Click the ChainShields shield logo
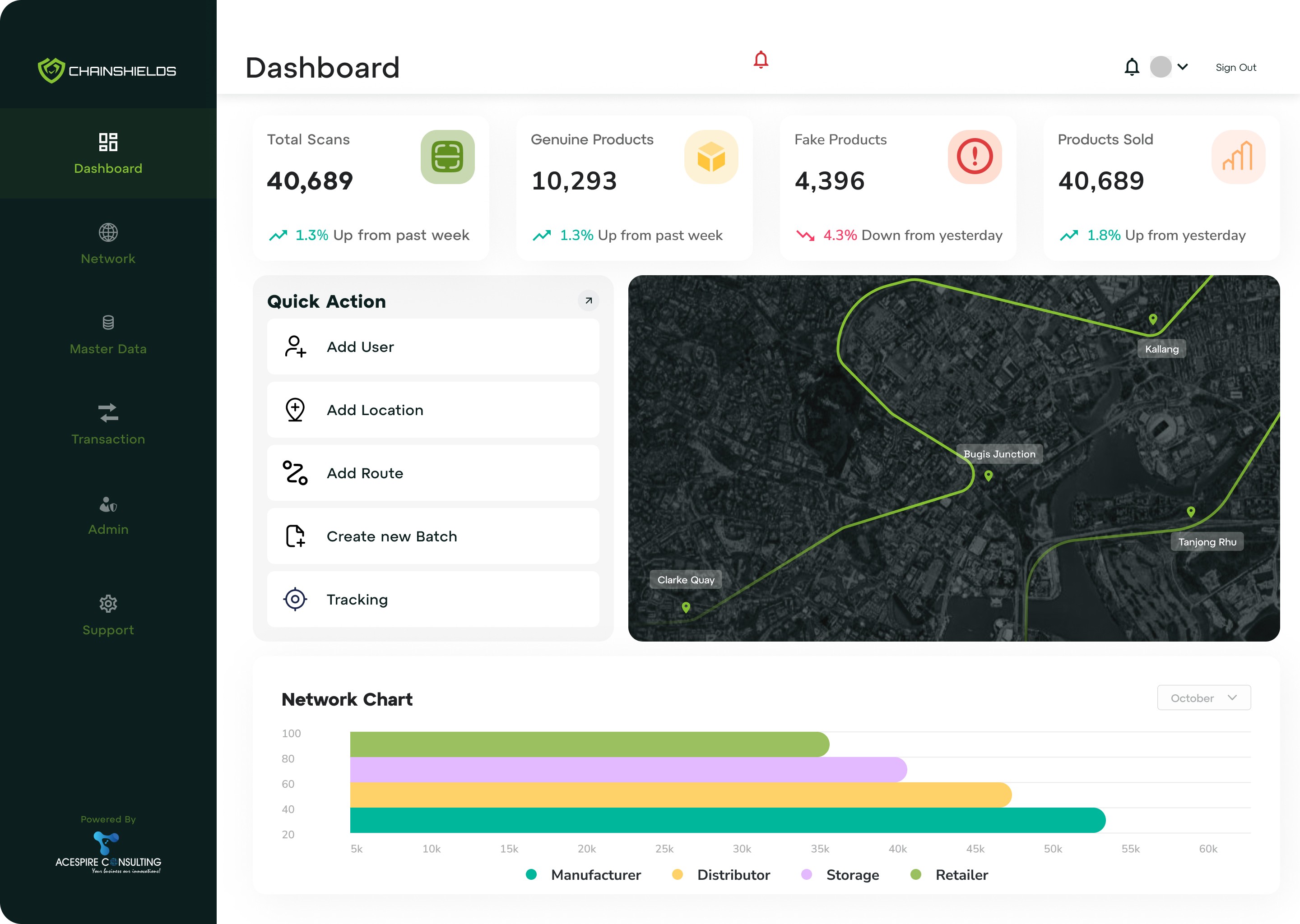 51,70
